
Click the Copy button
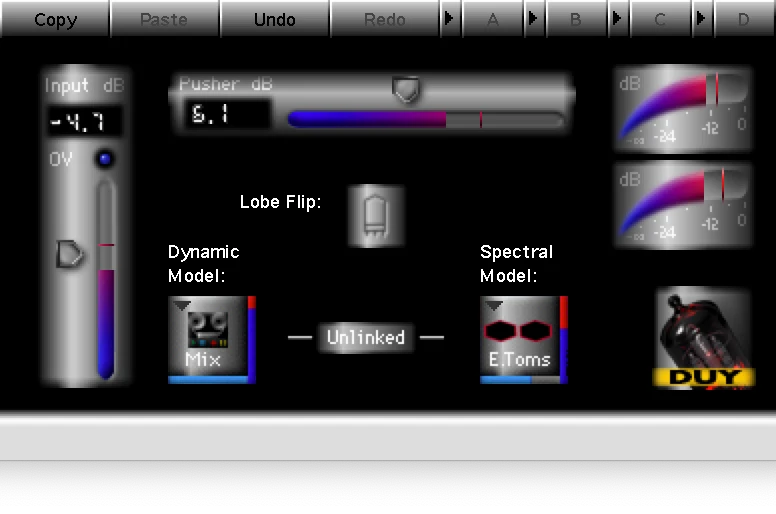[55, 19]
